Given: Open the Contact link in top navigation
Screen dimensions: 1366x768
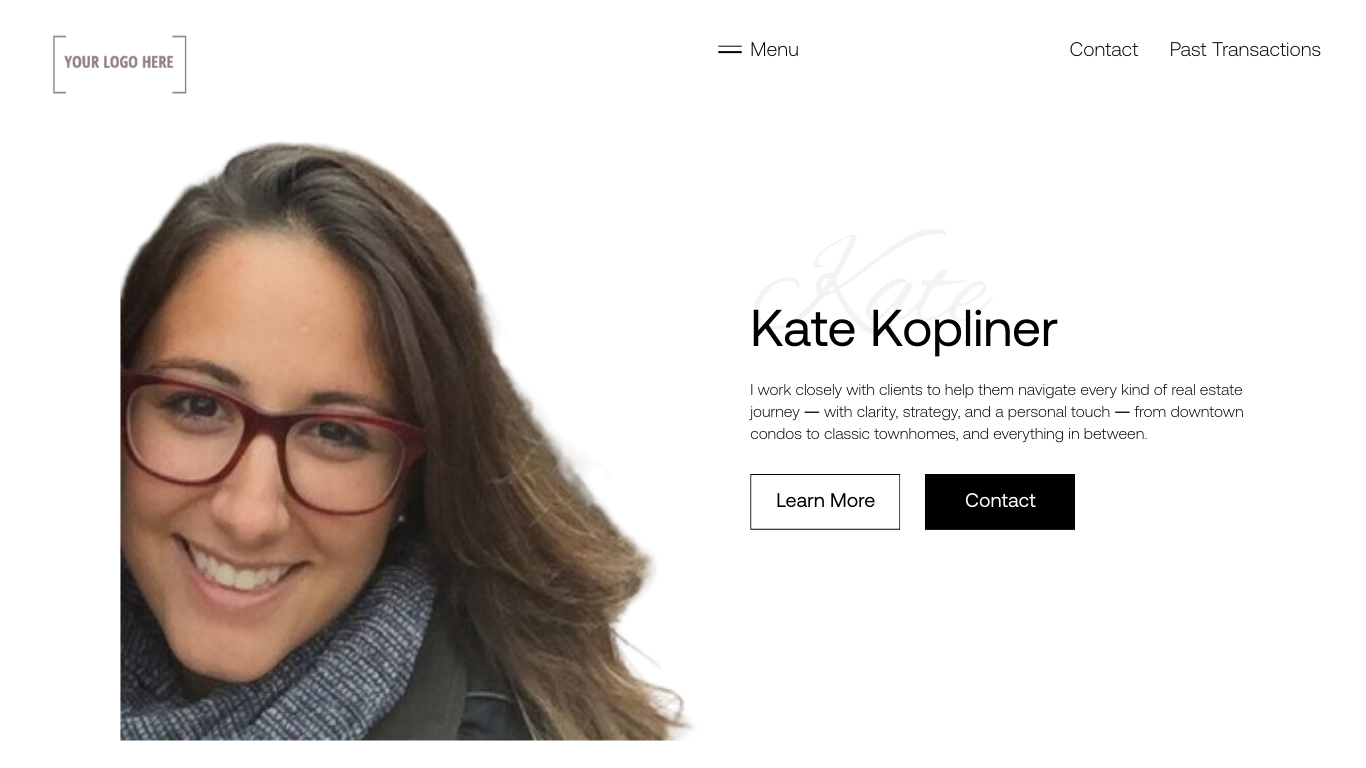Looking at the screenshot, I should click(x=1103, y=49).
